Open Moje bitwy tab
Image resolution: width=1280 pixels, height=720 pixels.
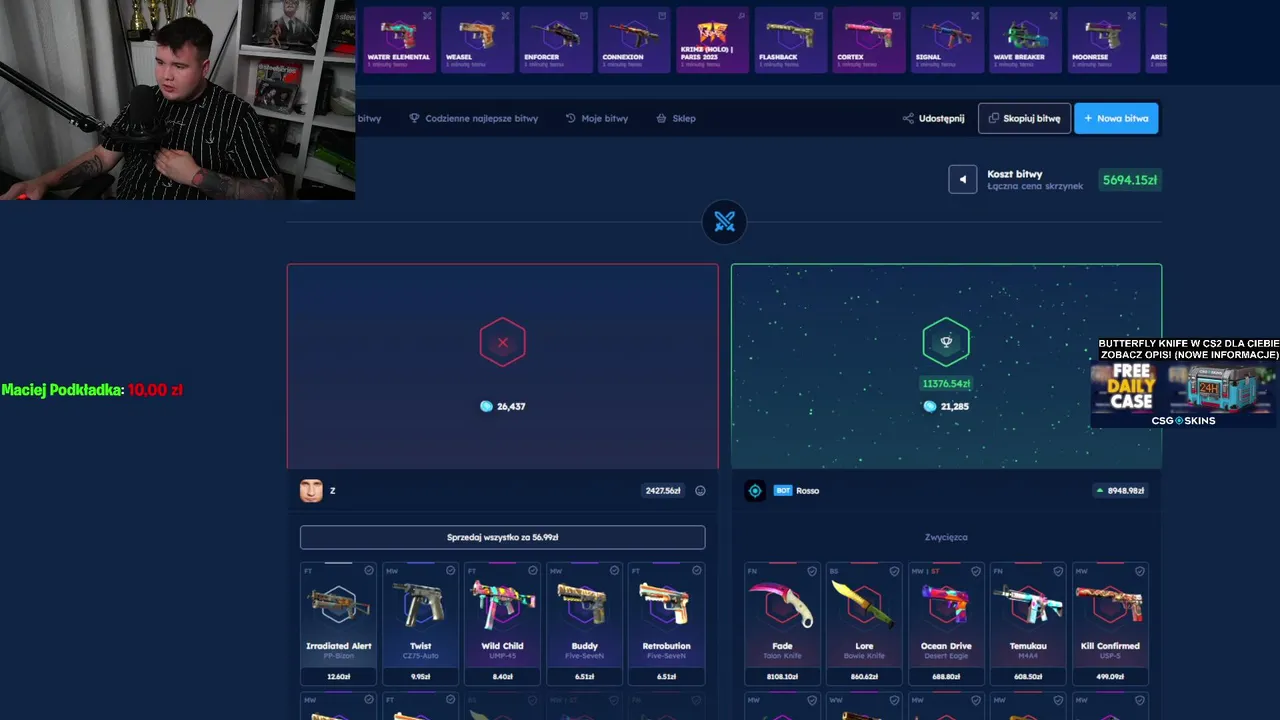coord(597,118)
